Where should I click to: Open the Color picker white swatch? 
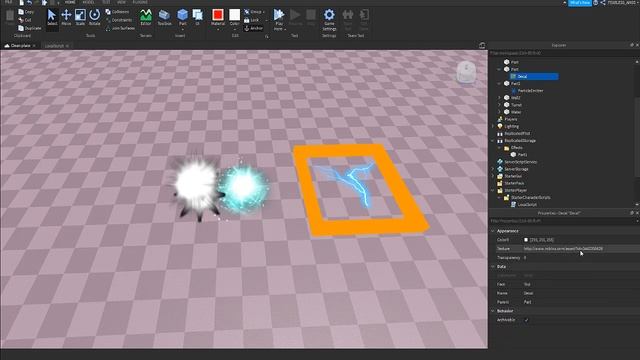tap(234, 15)
